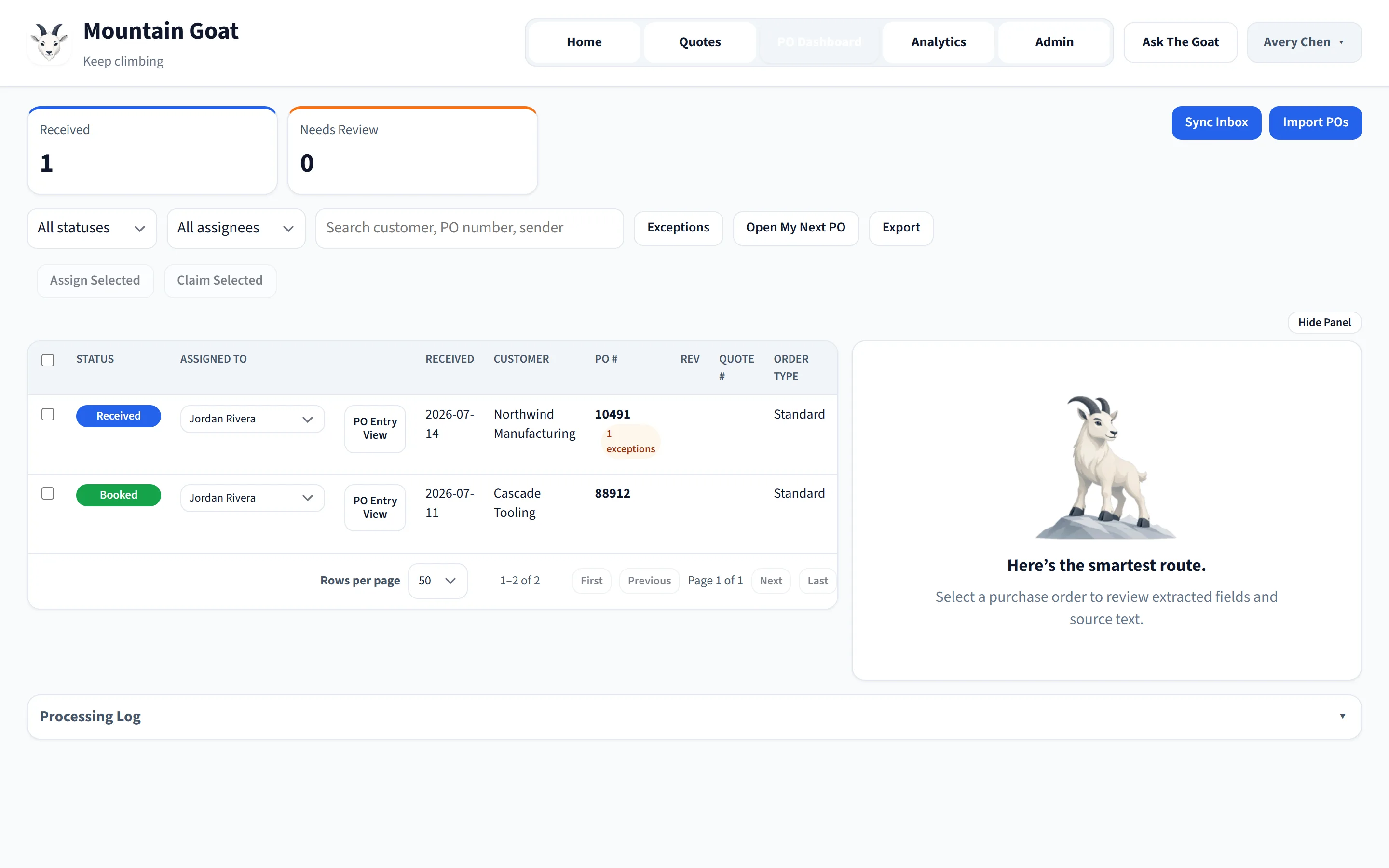
Task: Click Assign Selected button
Action: [x=95, y=281]
